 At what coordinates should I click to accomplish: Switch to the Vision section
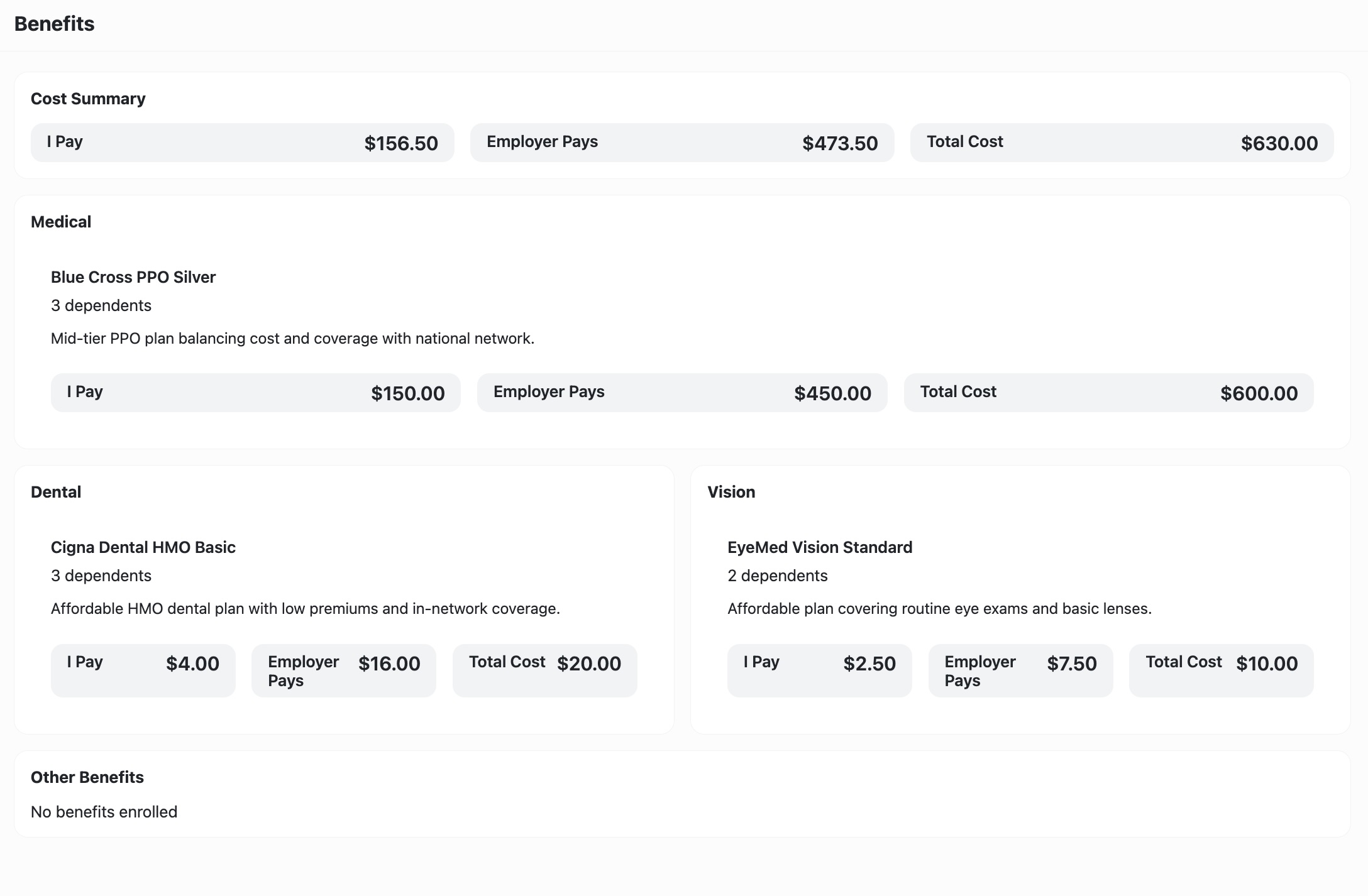[732, 492]
